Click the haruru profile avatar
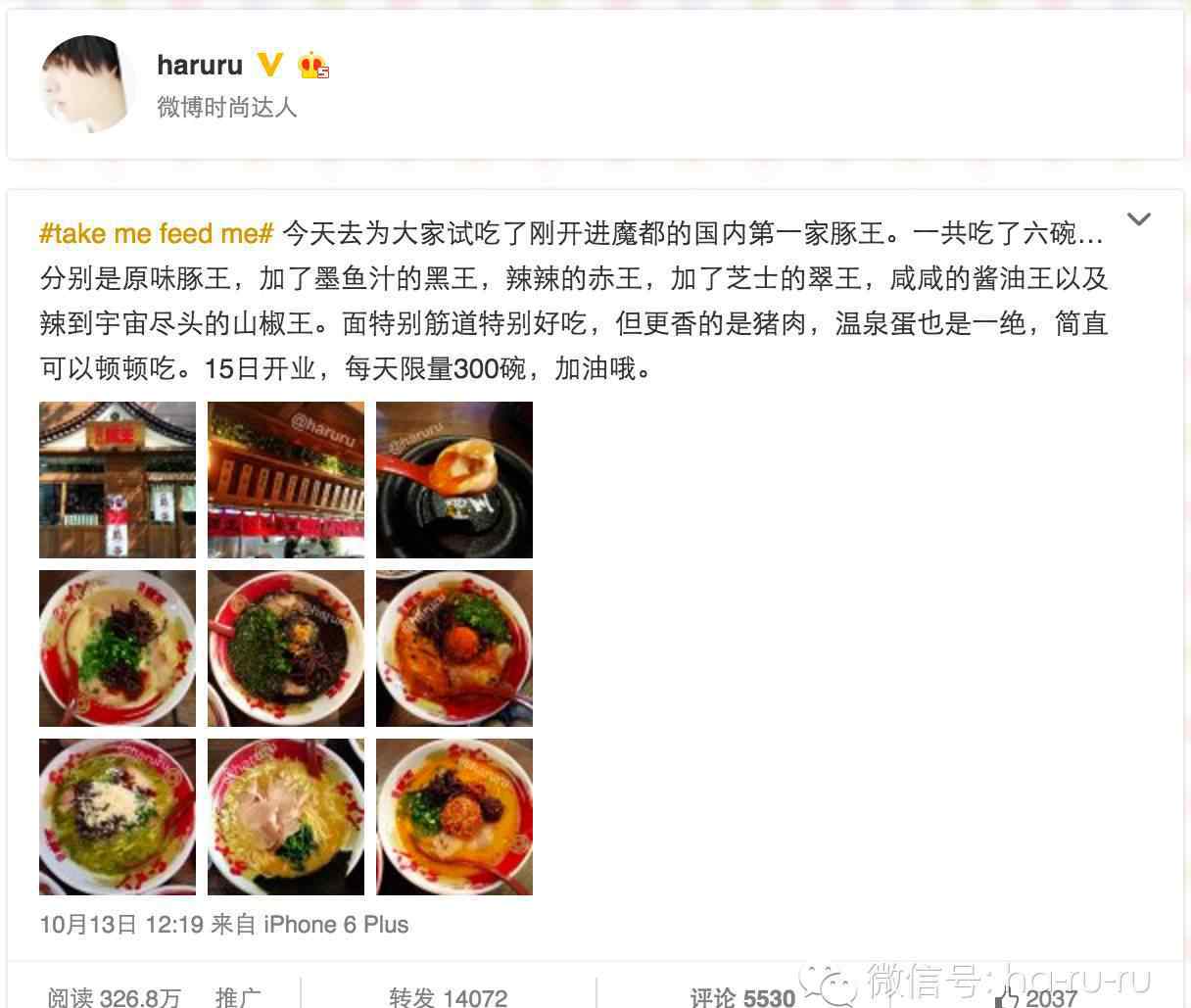 tap(86, 85)
